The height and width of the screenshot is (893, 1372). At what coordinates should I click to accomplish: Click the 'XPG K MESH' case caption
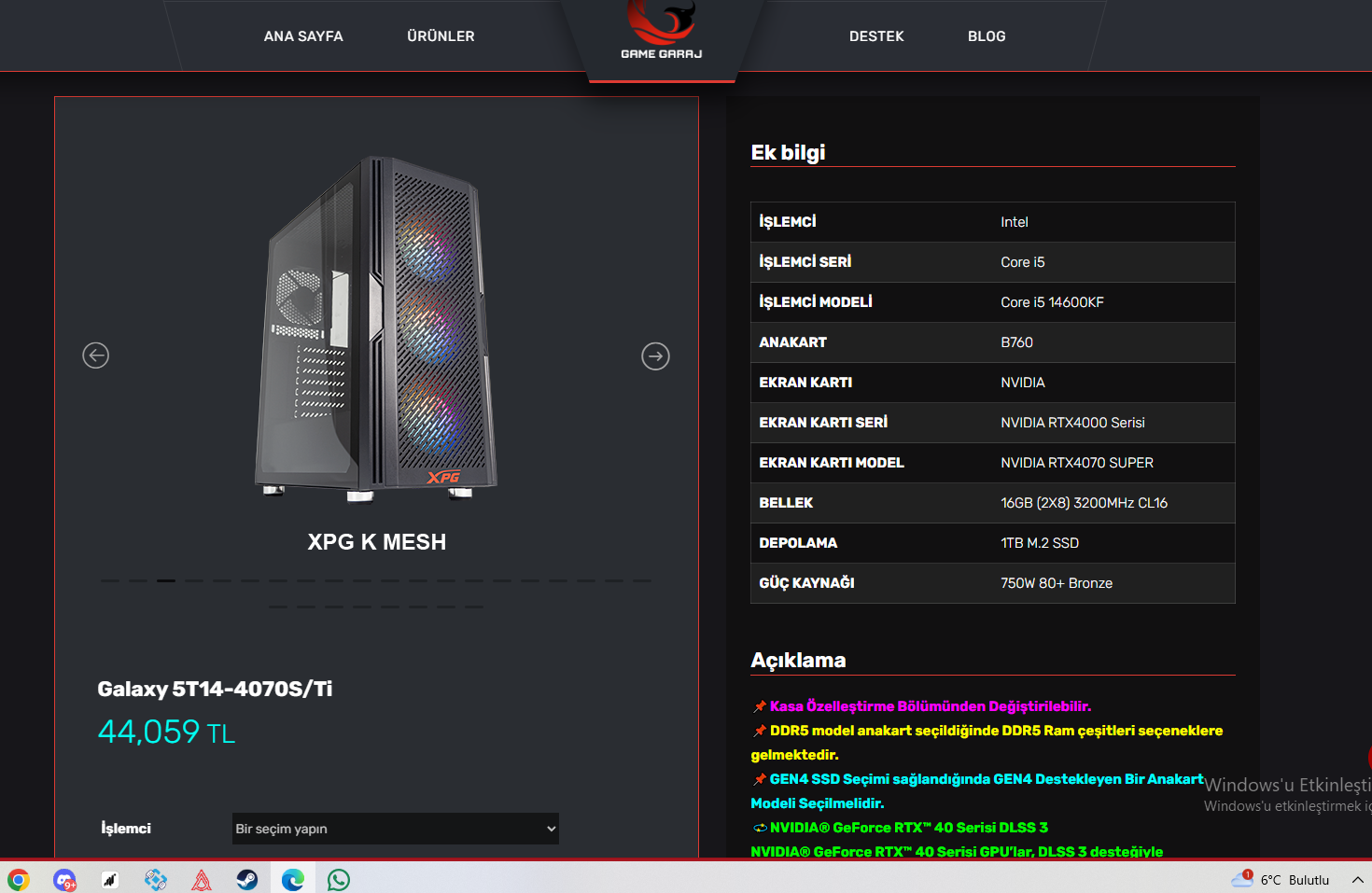[377, 542]
